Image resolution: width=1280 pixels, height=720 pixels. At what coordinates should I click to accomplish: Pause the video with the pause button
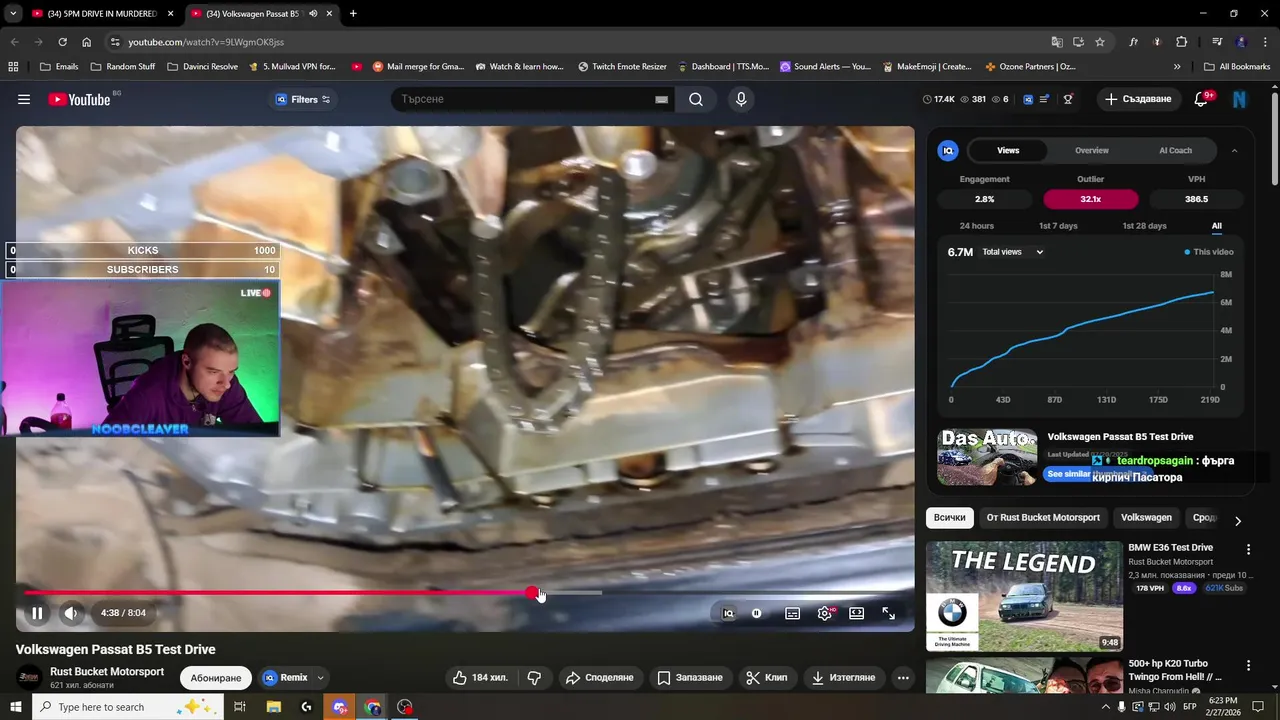37,613
